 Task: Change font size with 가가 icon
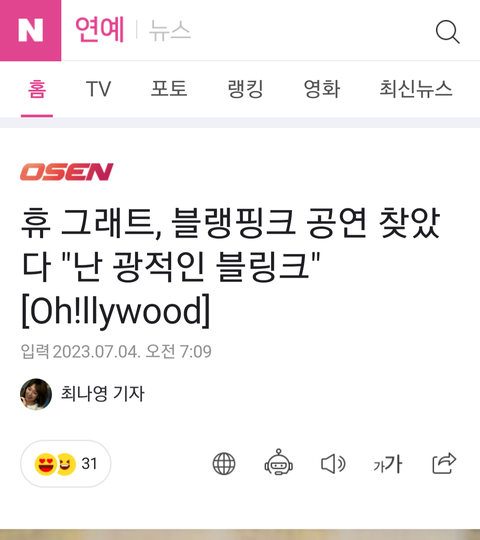[x=388, y=464]
